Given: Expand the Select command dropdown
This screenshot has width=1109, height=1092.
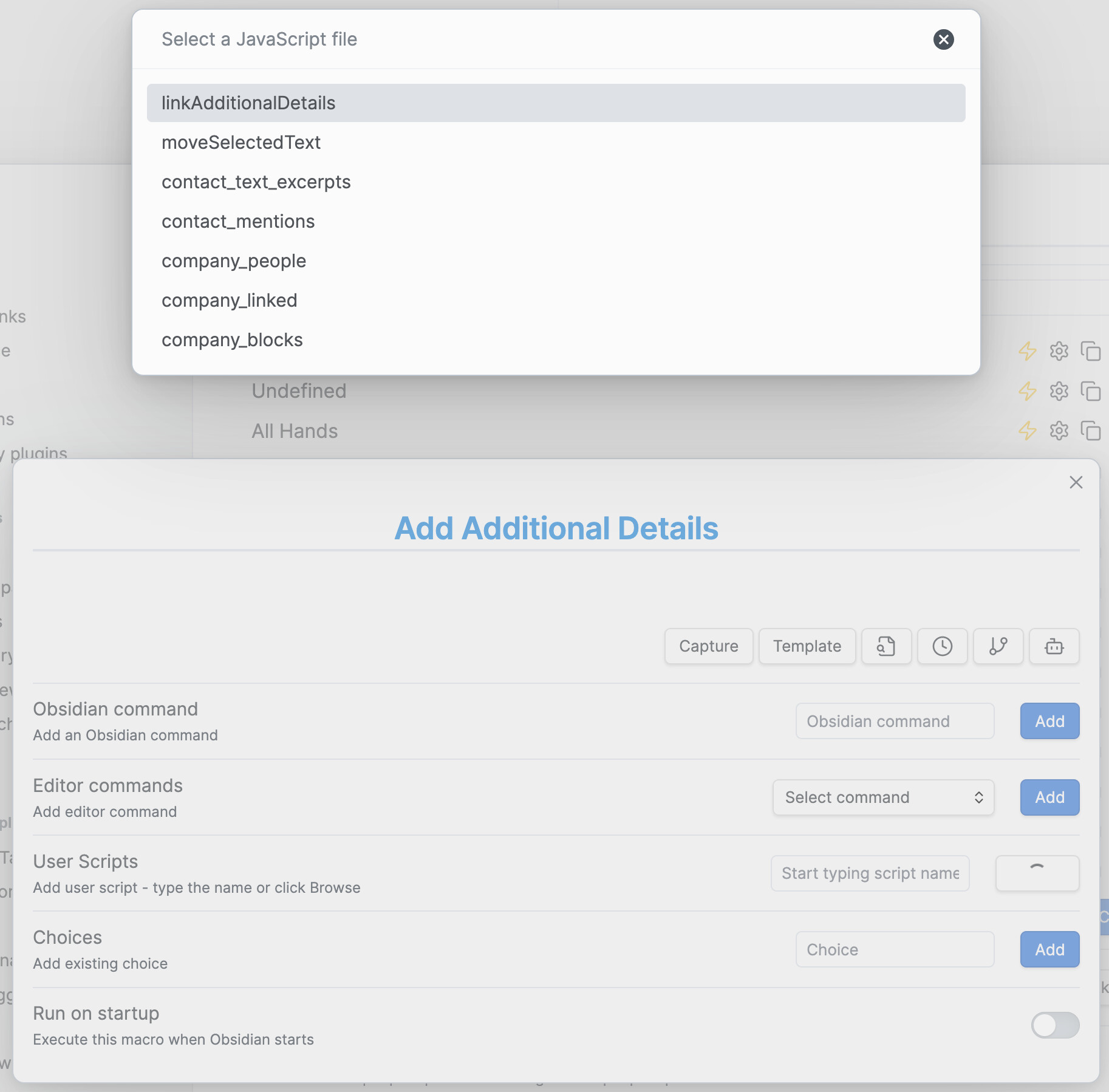Looking at the screenshot, I should (883, 797).
